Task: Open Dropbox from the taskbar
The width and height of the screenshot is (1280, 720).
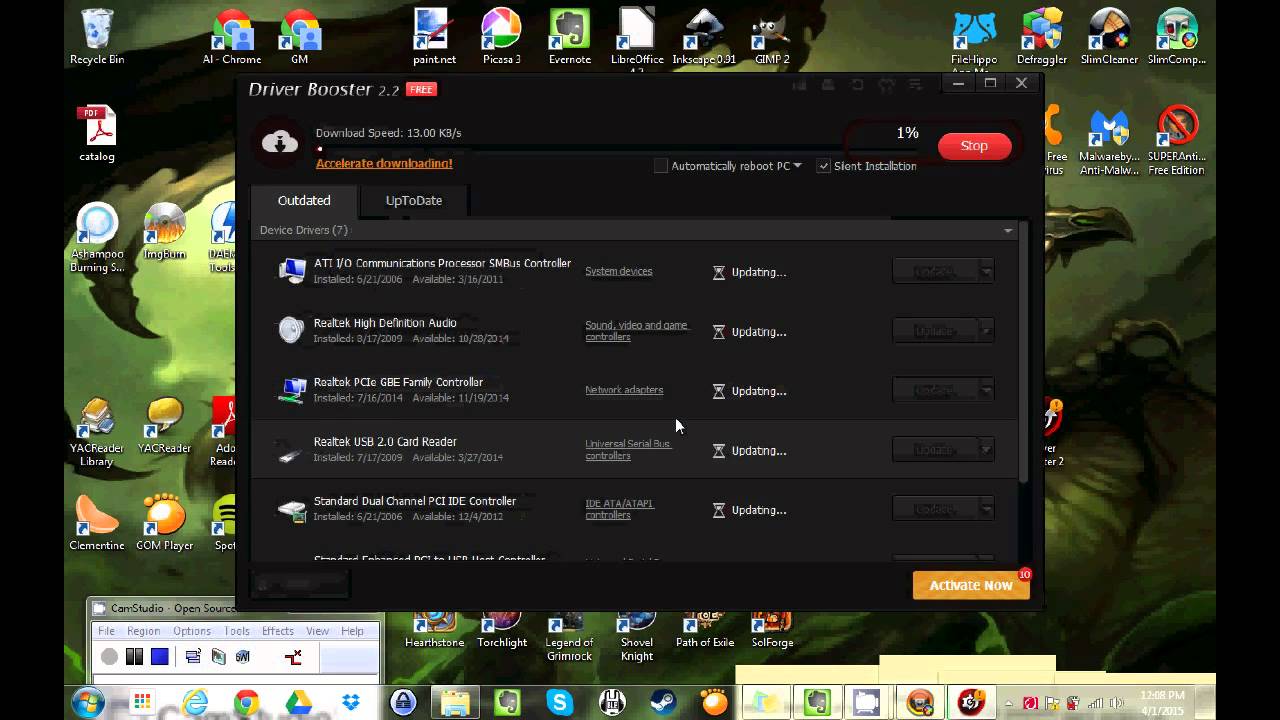Action: 350,702
